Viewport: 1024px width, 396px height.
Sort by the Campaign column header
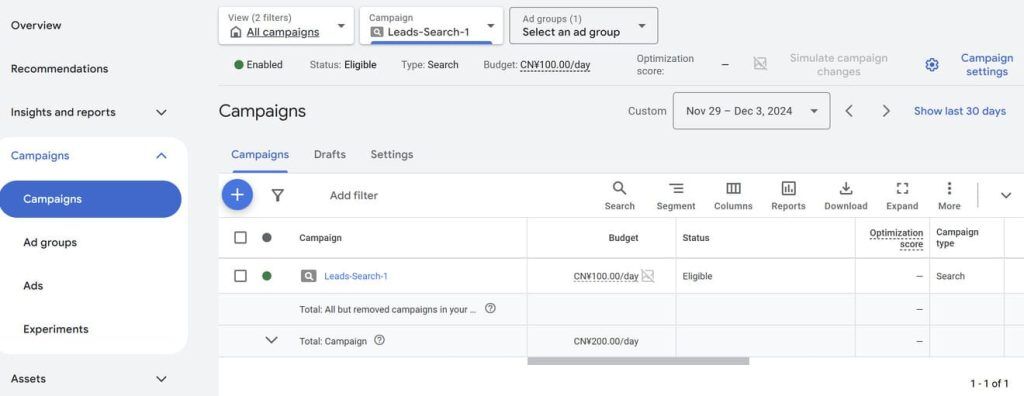(x=320, y=238)
